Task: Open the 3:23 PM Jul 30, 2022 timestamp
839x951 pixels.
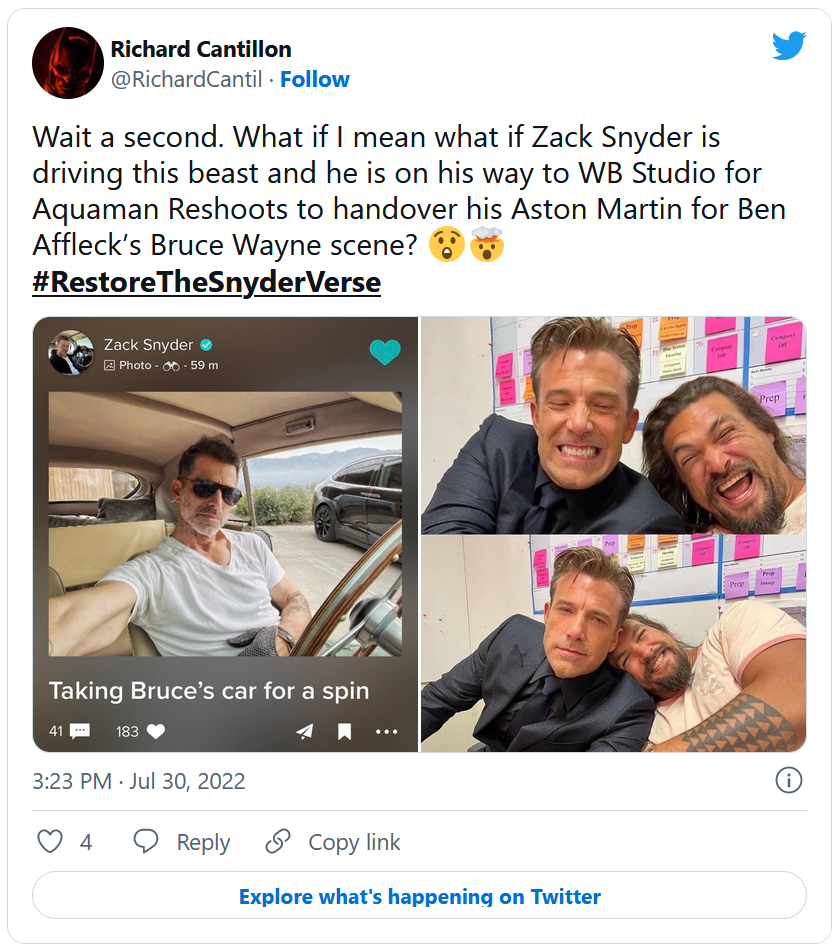Action: point(138,781)
